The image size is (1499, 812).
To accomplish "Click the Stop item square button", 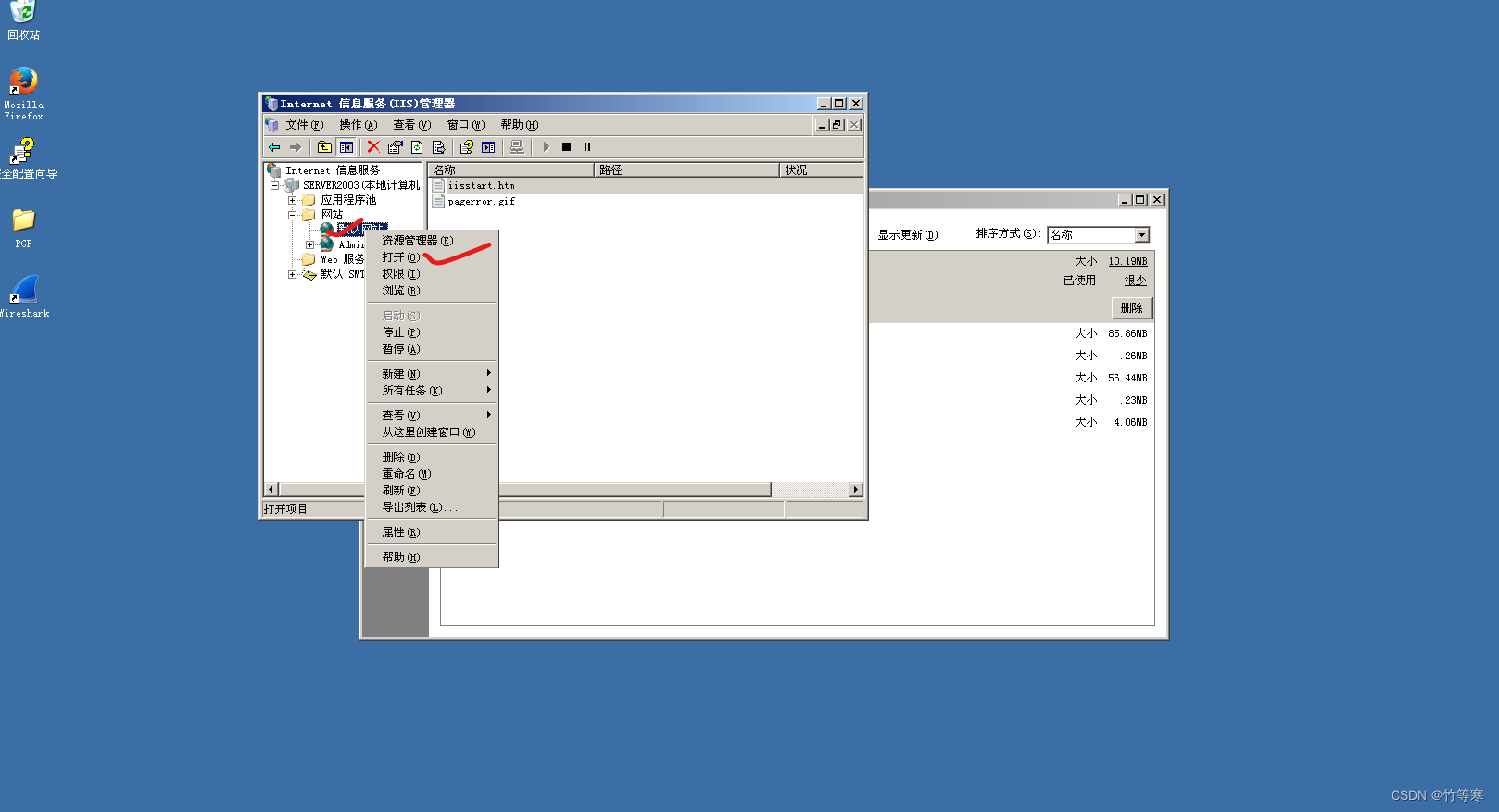I will point(566,147).
